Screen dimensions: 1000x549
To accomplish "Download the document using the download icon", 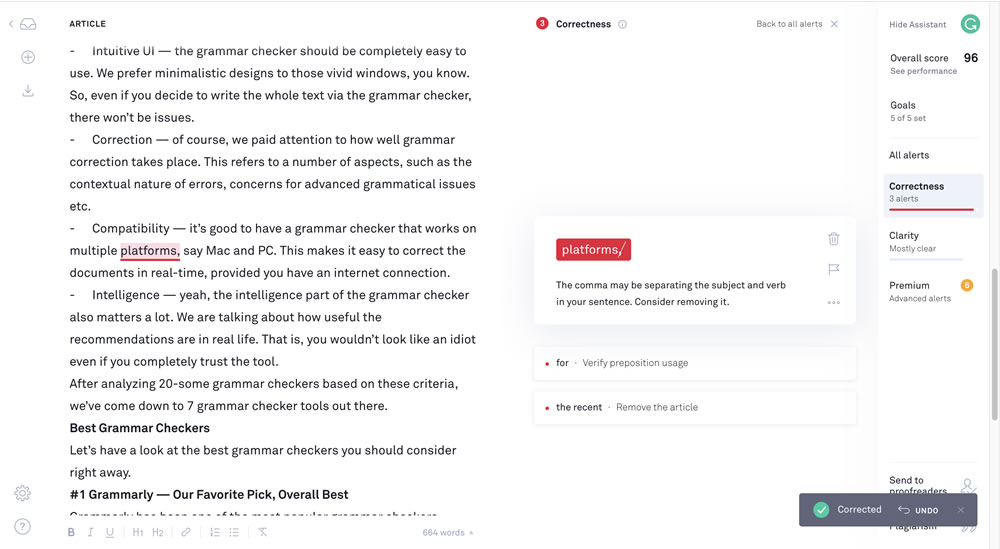I will click(x=28, y=91).
